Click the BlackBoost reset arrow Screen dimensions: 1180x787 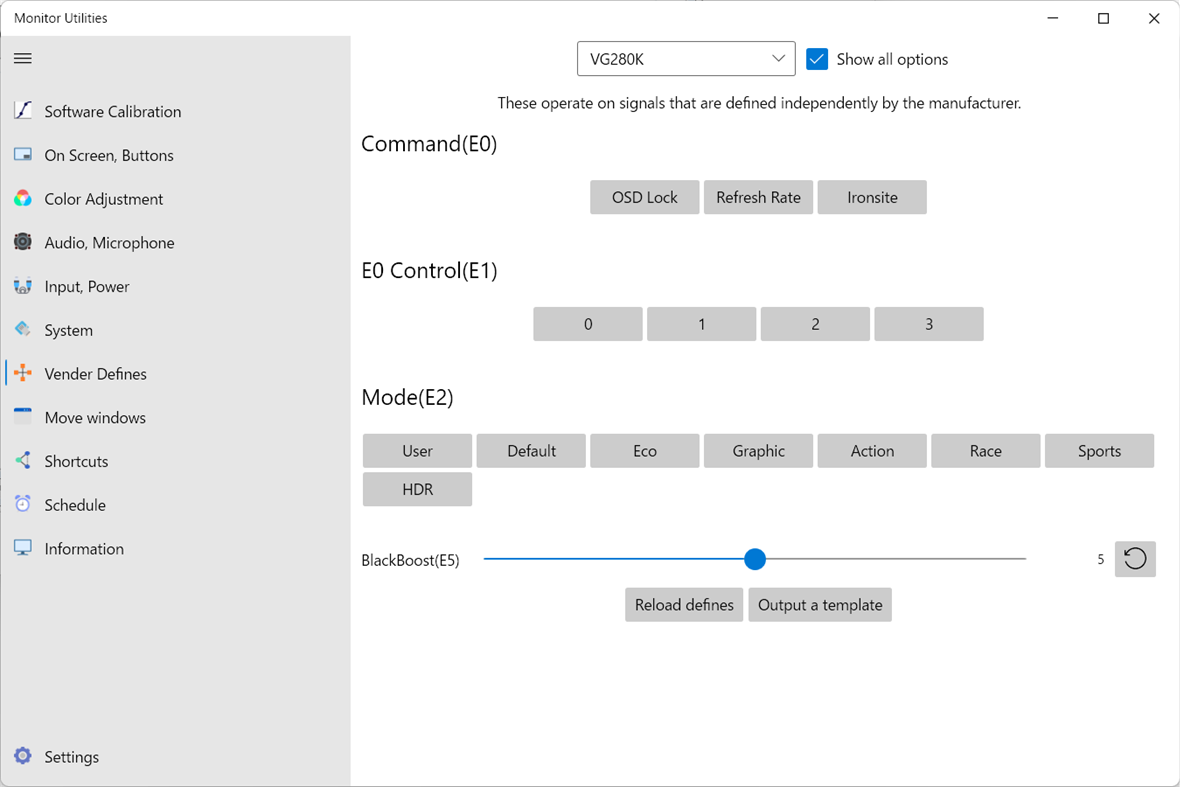(1135, 559)
